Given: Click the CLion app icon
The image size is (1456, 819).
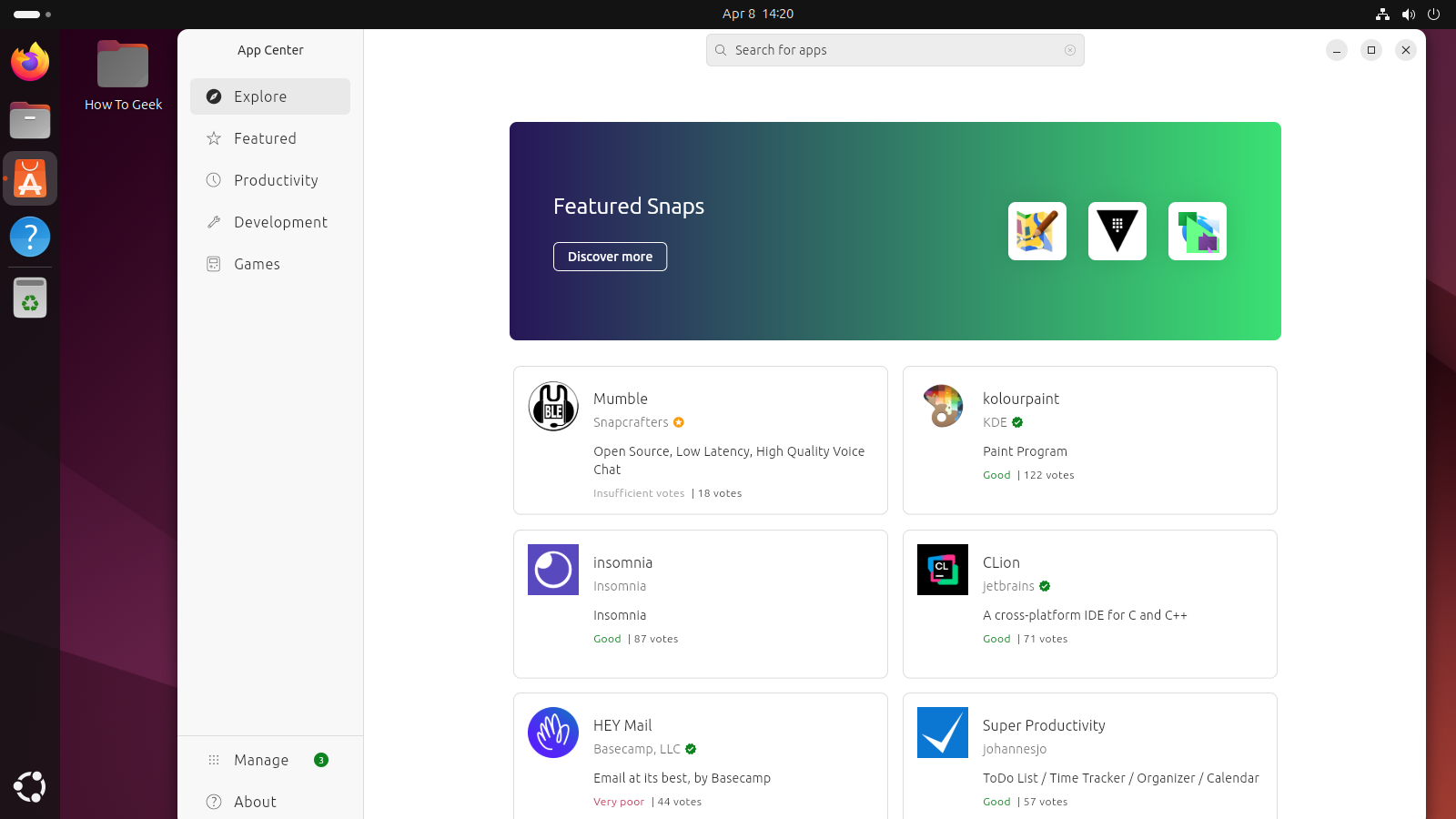Looking at the screenshot, I should 943,570.
